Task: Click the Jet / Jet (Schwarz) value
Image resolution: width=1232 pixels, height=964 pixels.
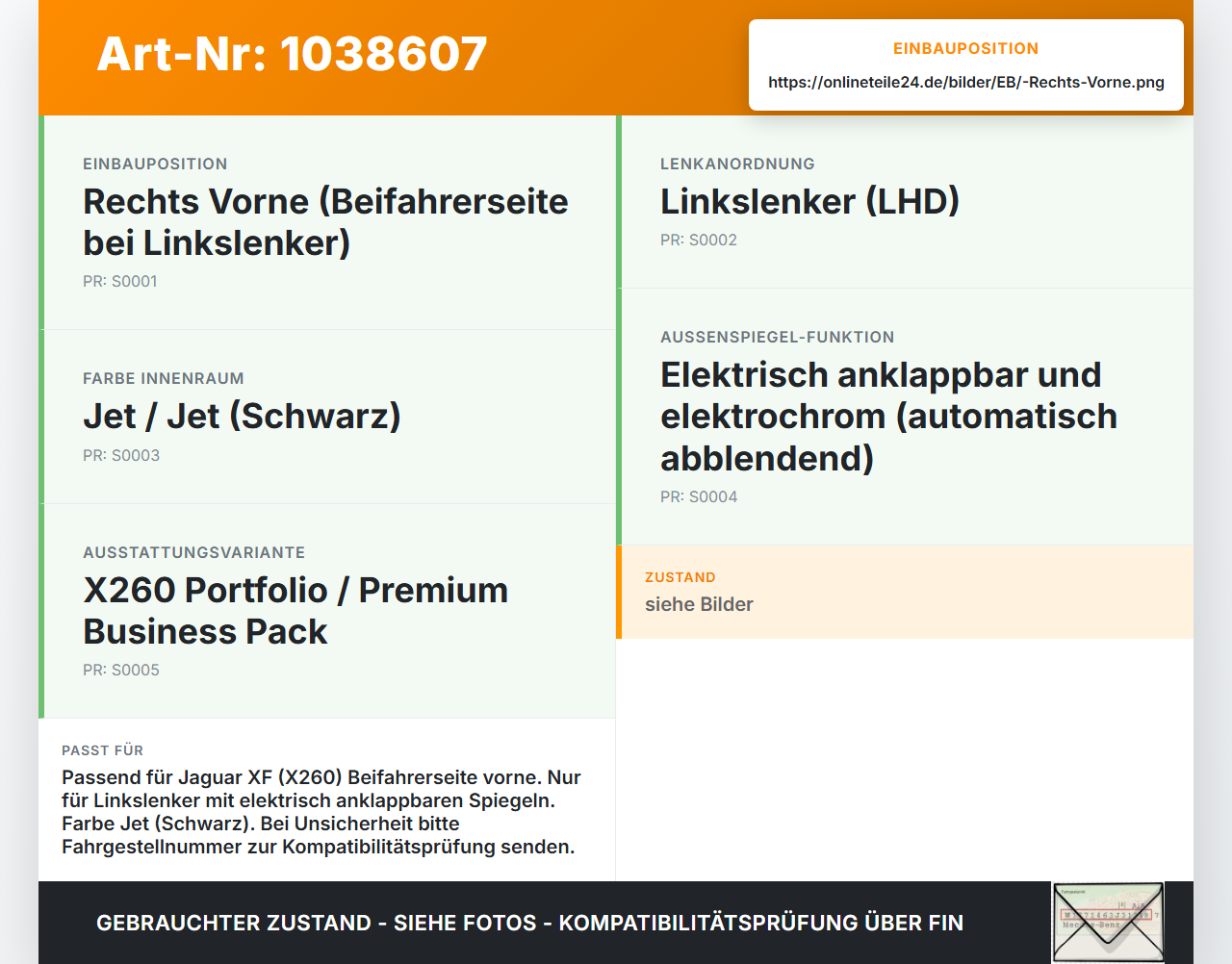Action: [x=242, y=416]
